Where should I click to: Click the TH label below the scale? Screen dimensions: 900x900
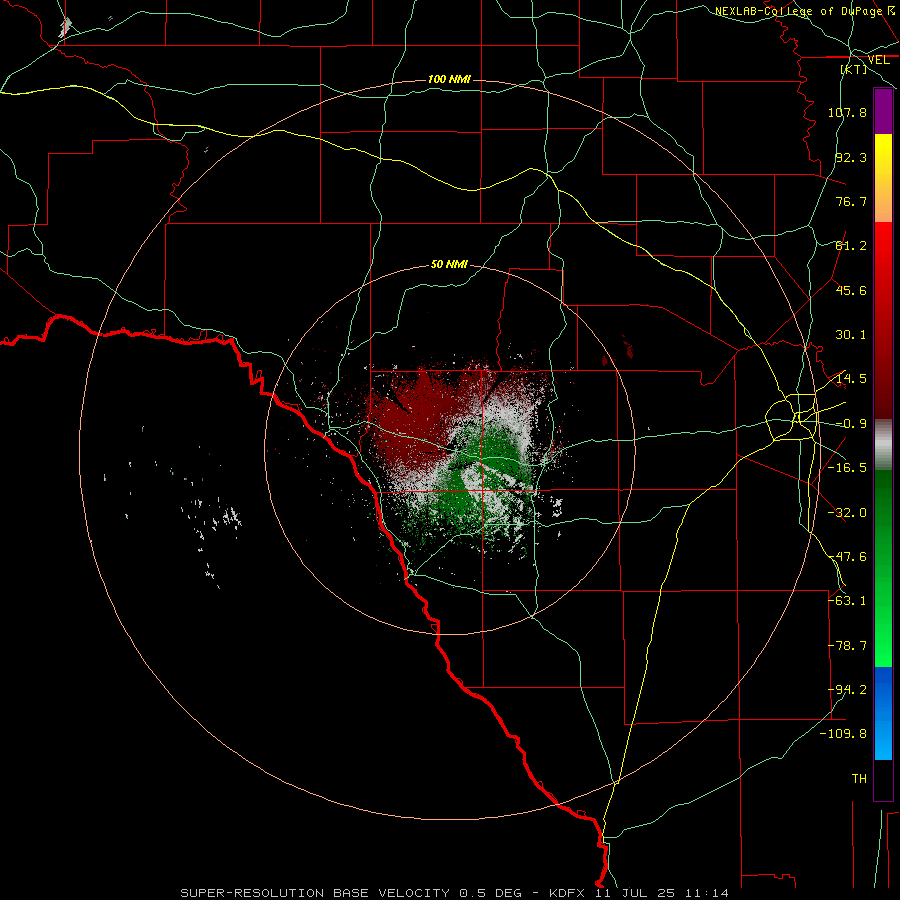pos(859,779)
